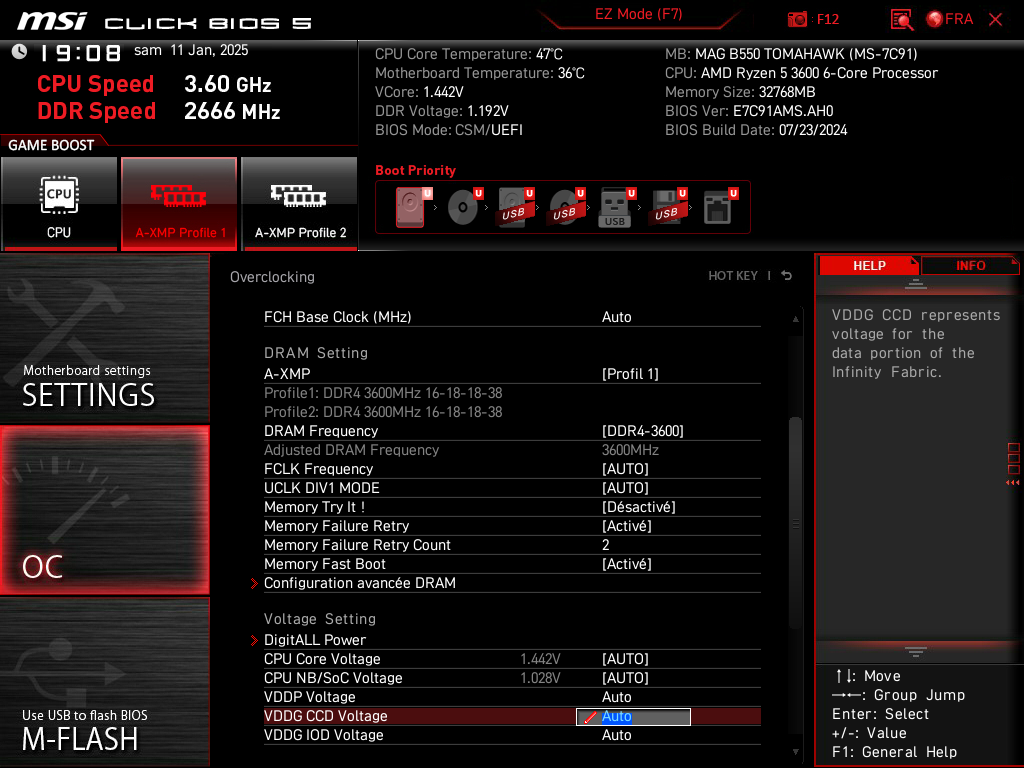Viewport: 1024px width, 768px height.
Task: Edit the FCH Base Clock (MHz) value
Action: pyautogui.click(x=616, y=317)
